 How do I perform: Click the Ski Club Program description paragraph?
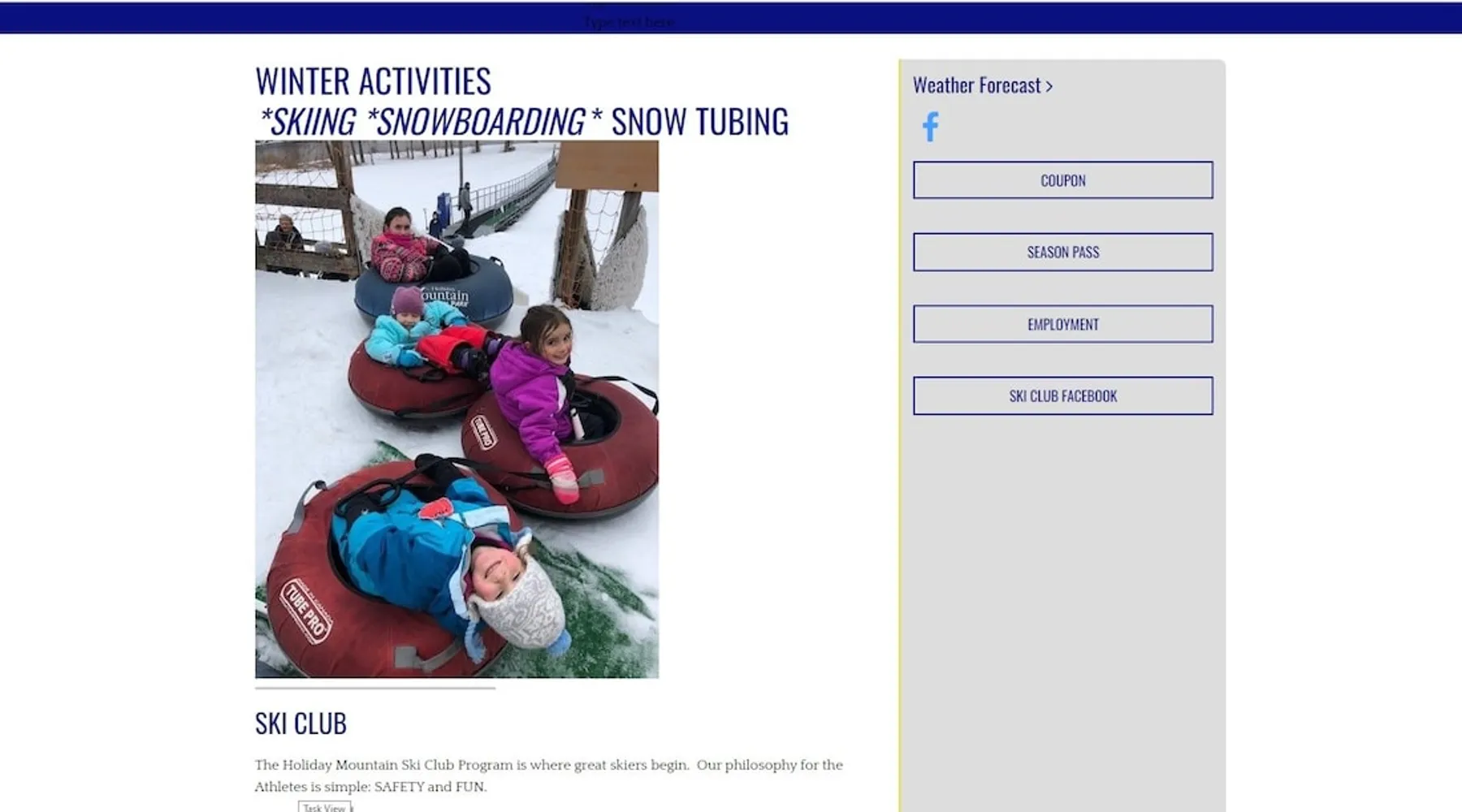(x=548, y=775)
